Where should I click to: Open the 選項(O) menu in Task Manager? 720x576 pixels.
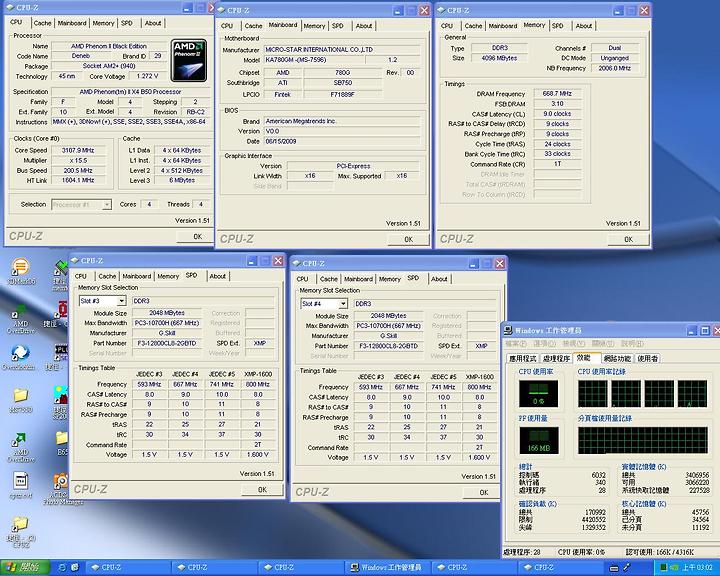pyautogui.click(x=544, y=344)
